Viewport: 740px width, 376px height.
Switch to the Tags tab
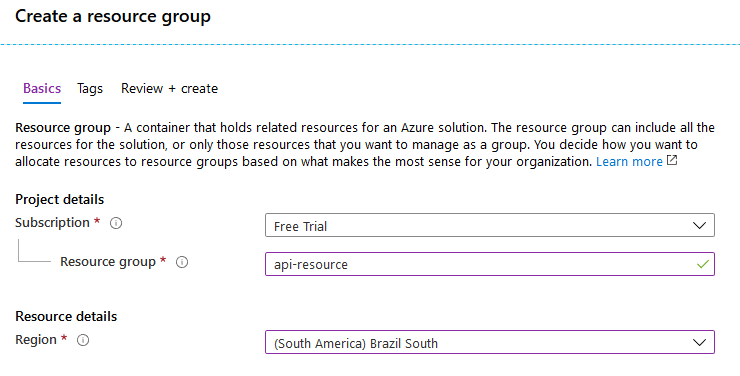tap(90, 89)
